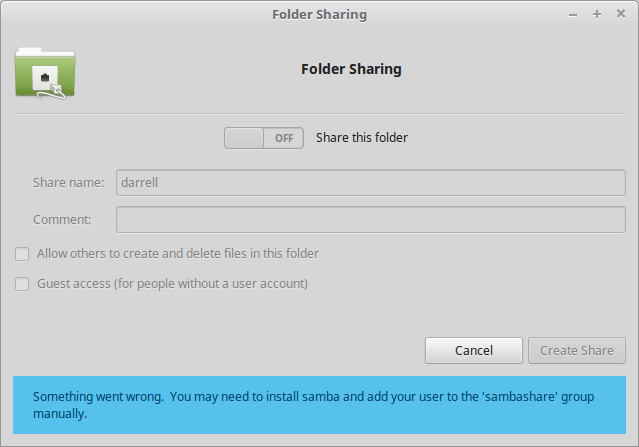Viewport: 639px width, 447px height.
Task: Click the green shared folder icon
Action: point(45,72)
